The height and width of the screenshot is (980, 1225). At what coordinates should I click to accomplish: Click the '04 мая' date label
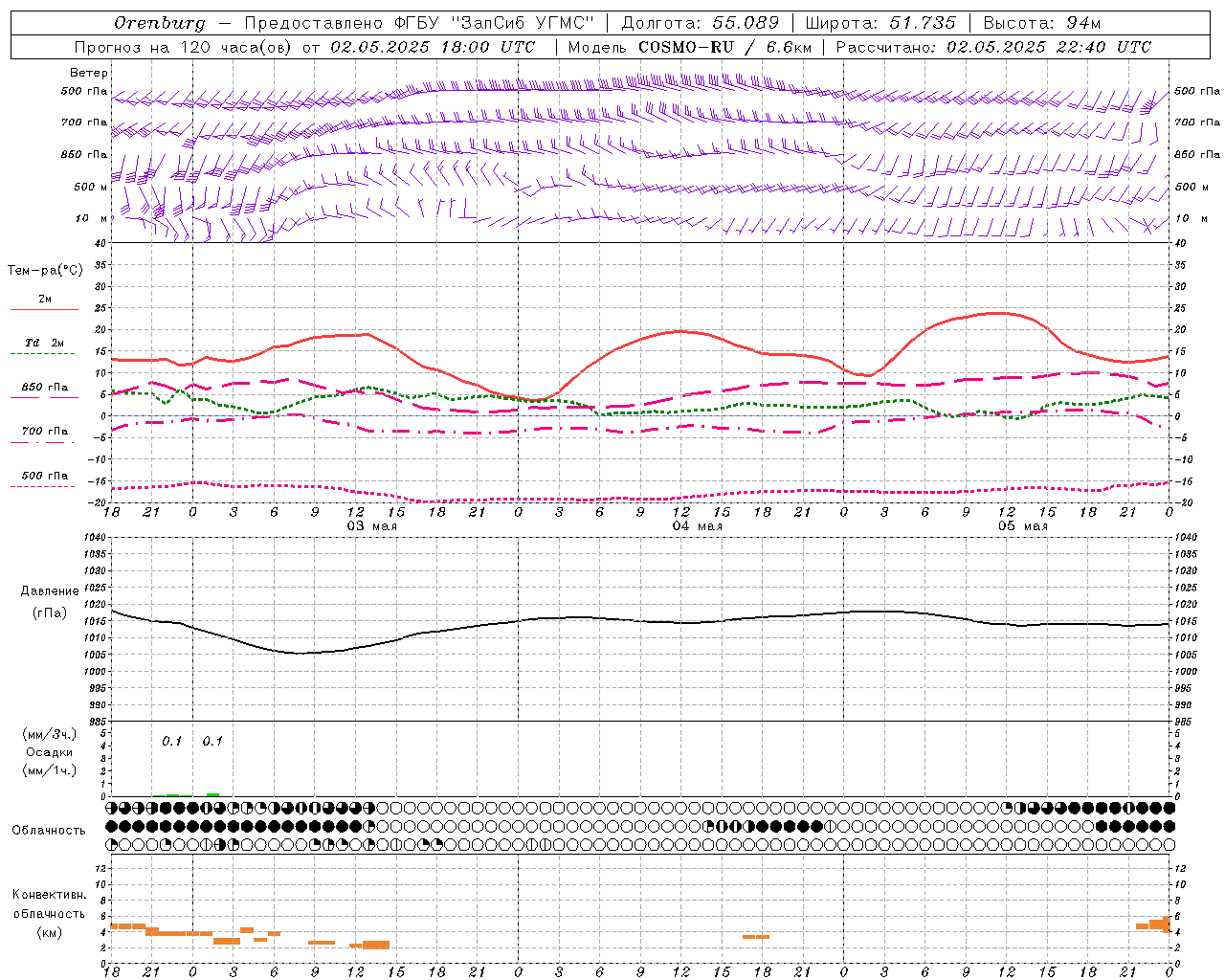coord(698,526)
